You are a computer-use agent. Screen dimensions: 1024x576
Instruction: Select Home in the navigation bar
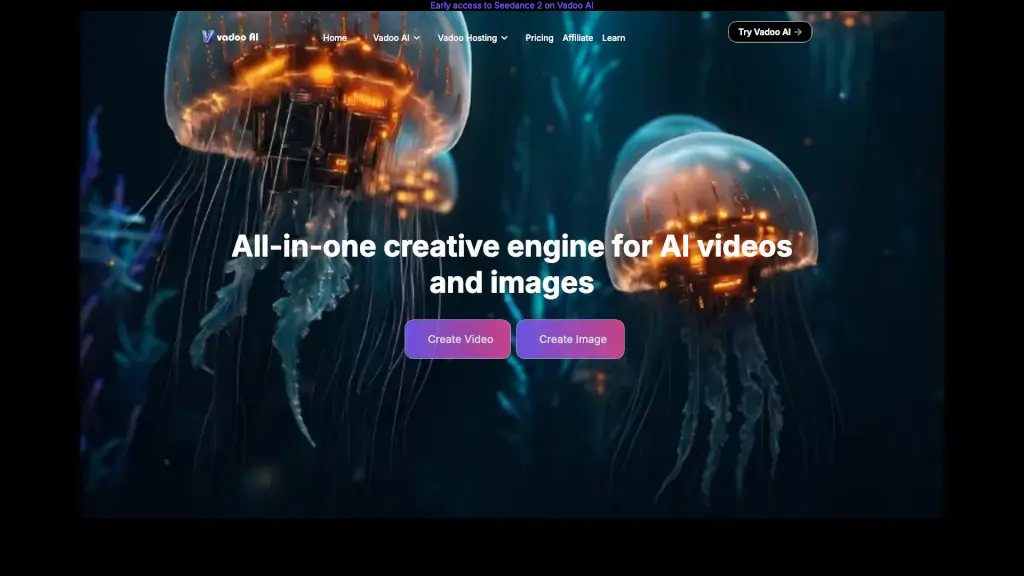[335, 38]
